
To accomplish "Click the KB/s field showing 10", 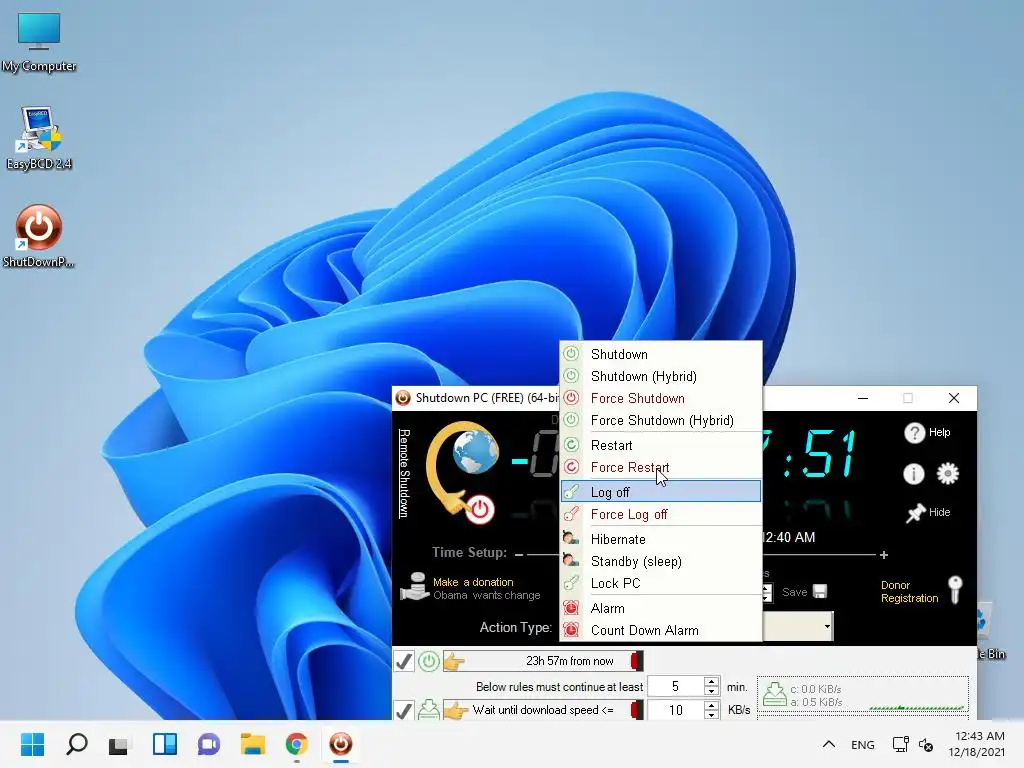I will (675, 710).
